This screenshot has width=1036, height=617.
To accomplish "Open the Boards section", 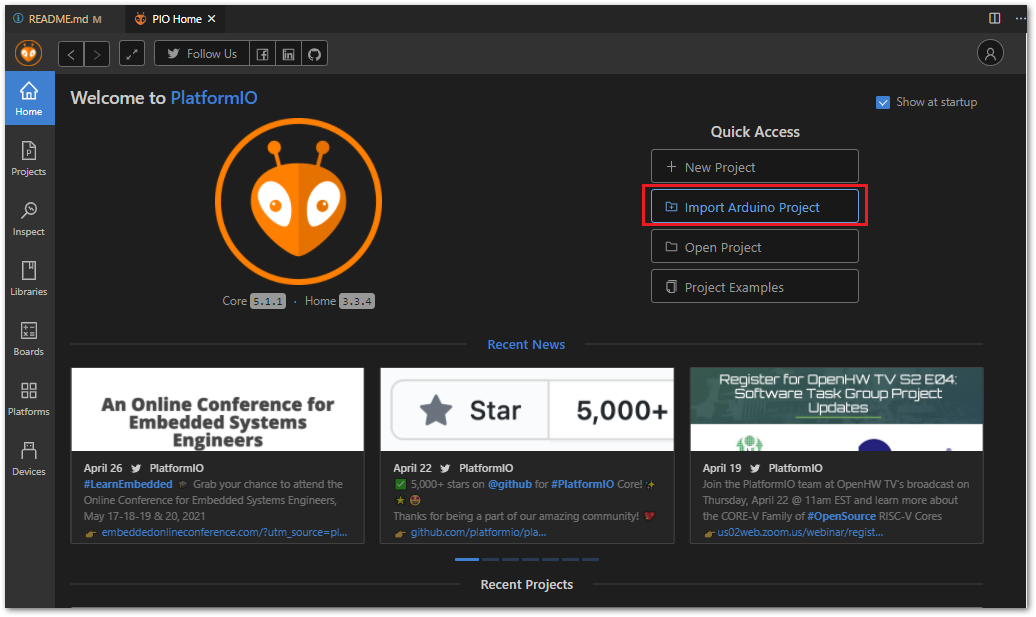I will 28,338.
